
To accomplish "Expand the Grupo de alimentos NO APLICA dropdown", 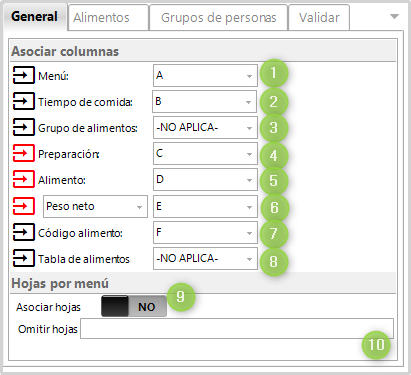I will [x=205, y=127].
